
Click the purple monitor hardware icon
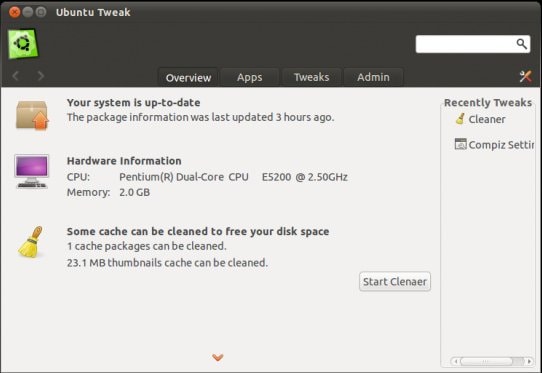point(31,171)
